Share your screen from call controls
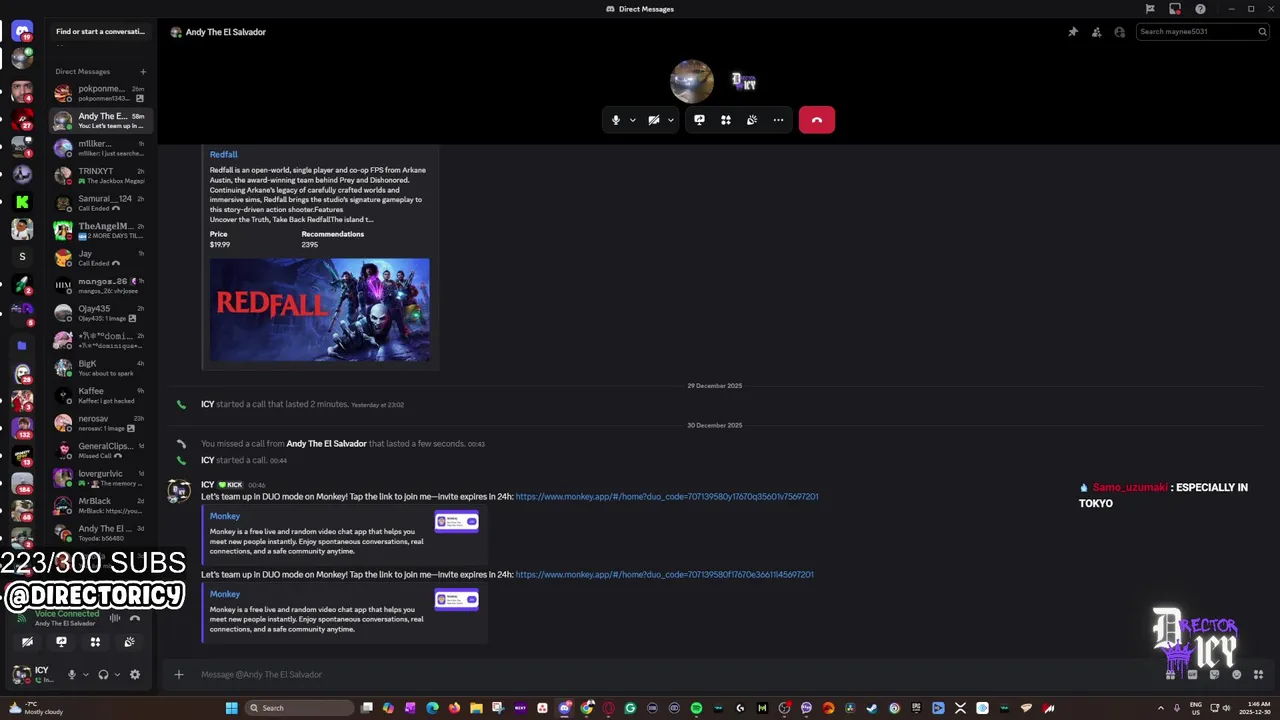This screenshot has height=720, width=1280. coord(699,120)
